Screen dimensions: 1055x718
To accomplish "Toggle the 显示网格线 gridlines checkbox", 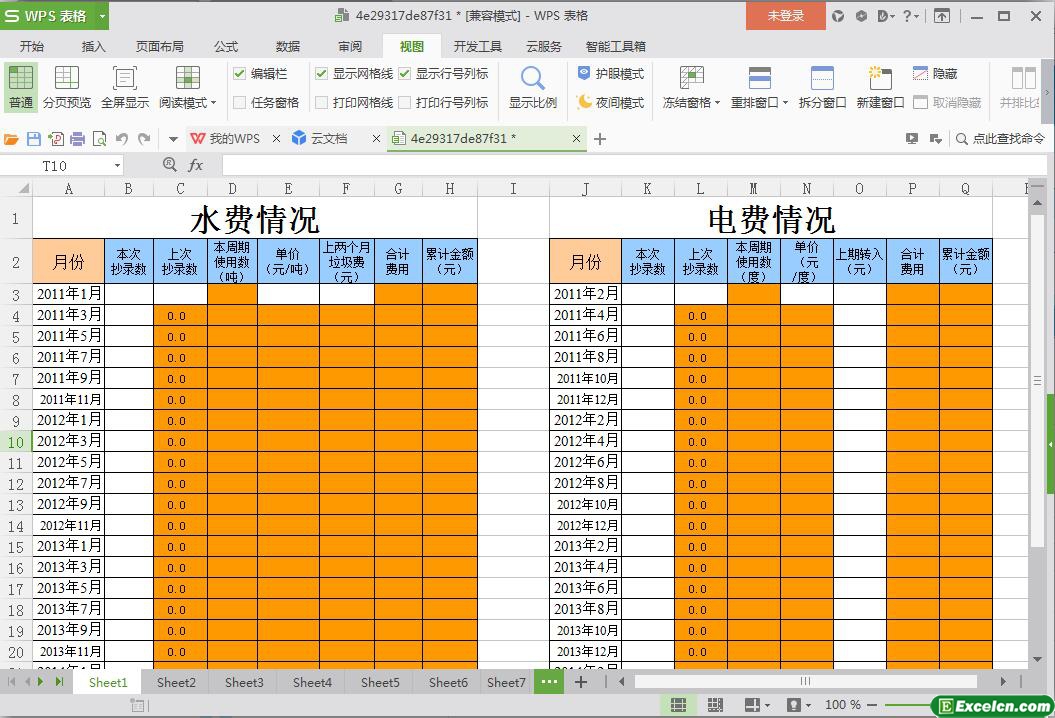I will (321, 73).
